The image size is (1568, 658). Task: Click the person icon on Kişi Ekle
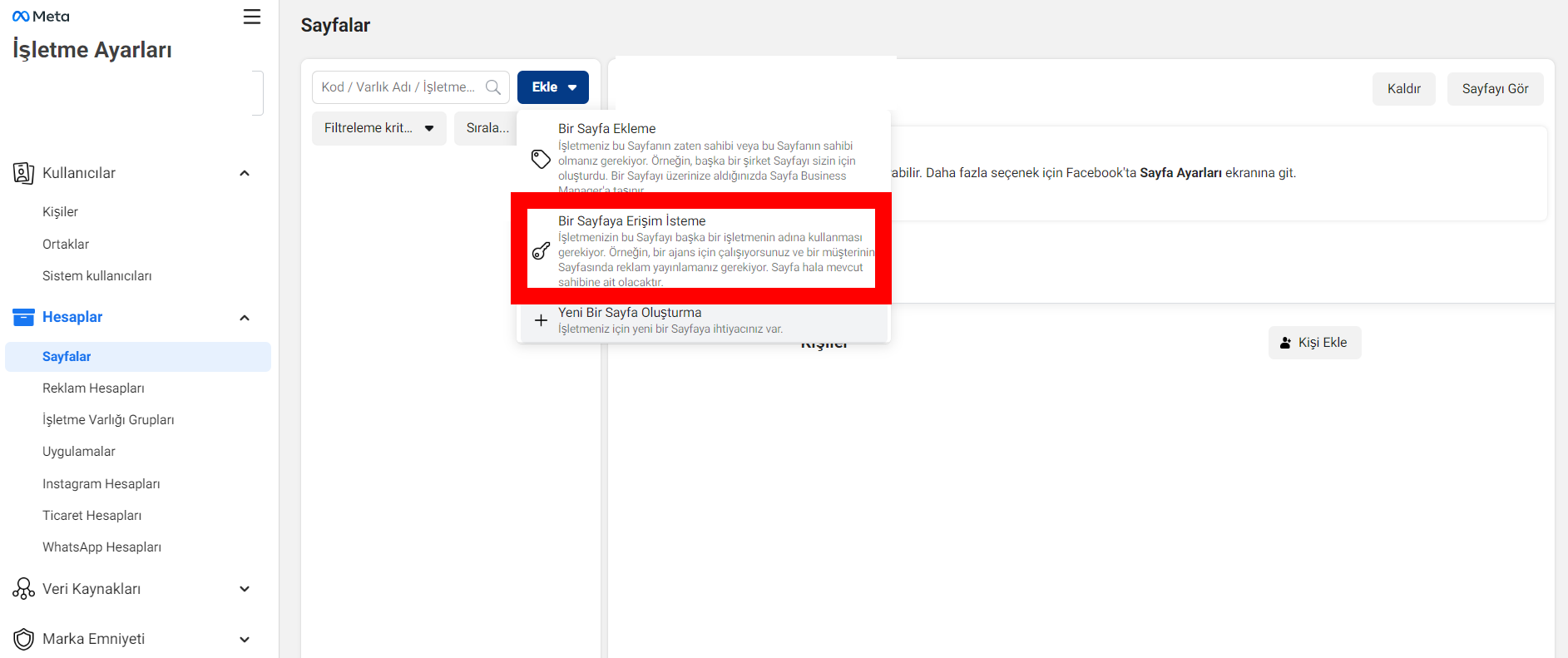tap(1285, 343)
